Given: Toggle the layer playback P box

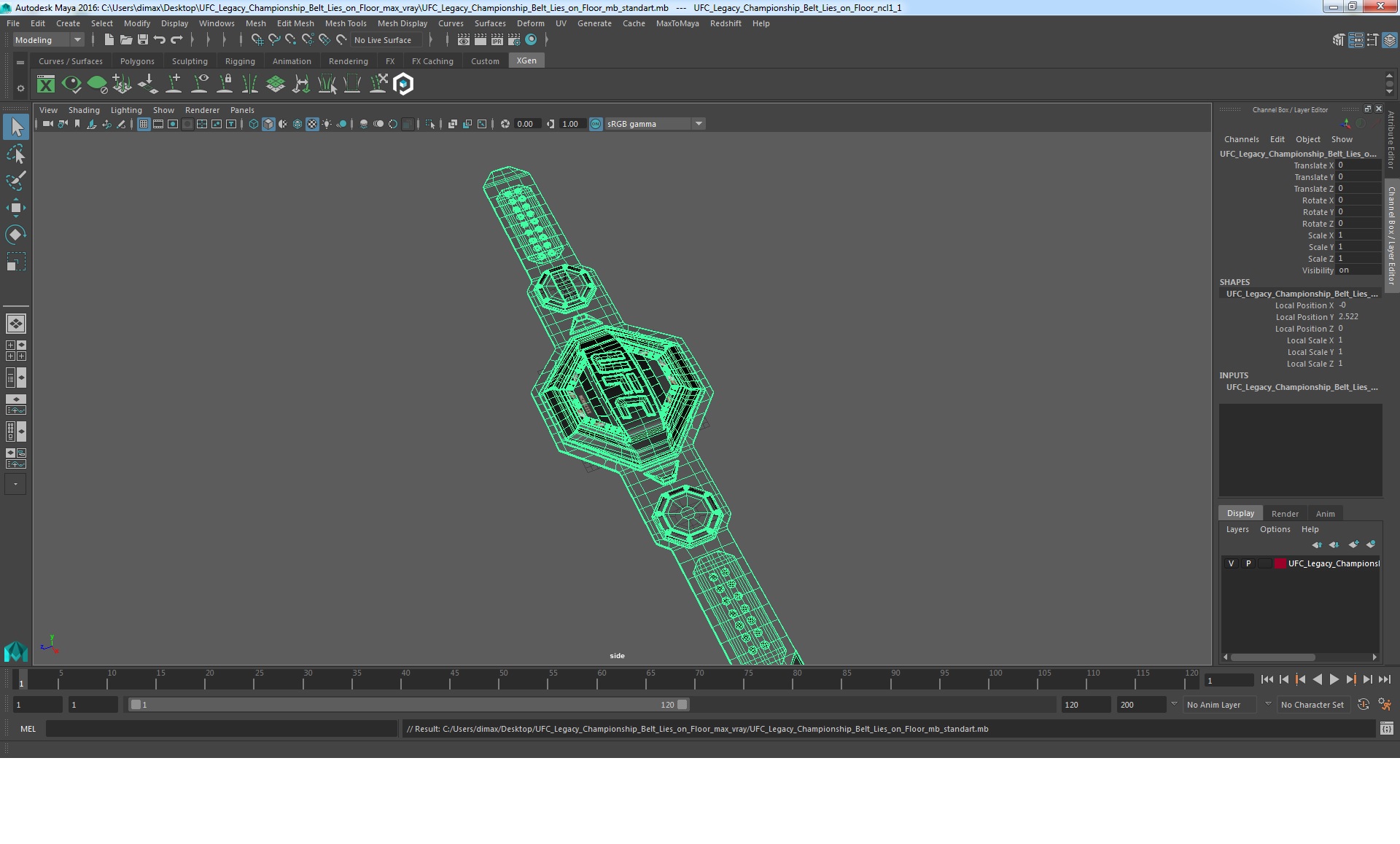Looking at the screenshot, I should click(x=1248, y=563).
